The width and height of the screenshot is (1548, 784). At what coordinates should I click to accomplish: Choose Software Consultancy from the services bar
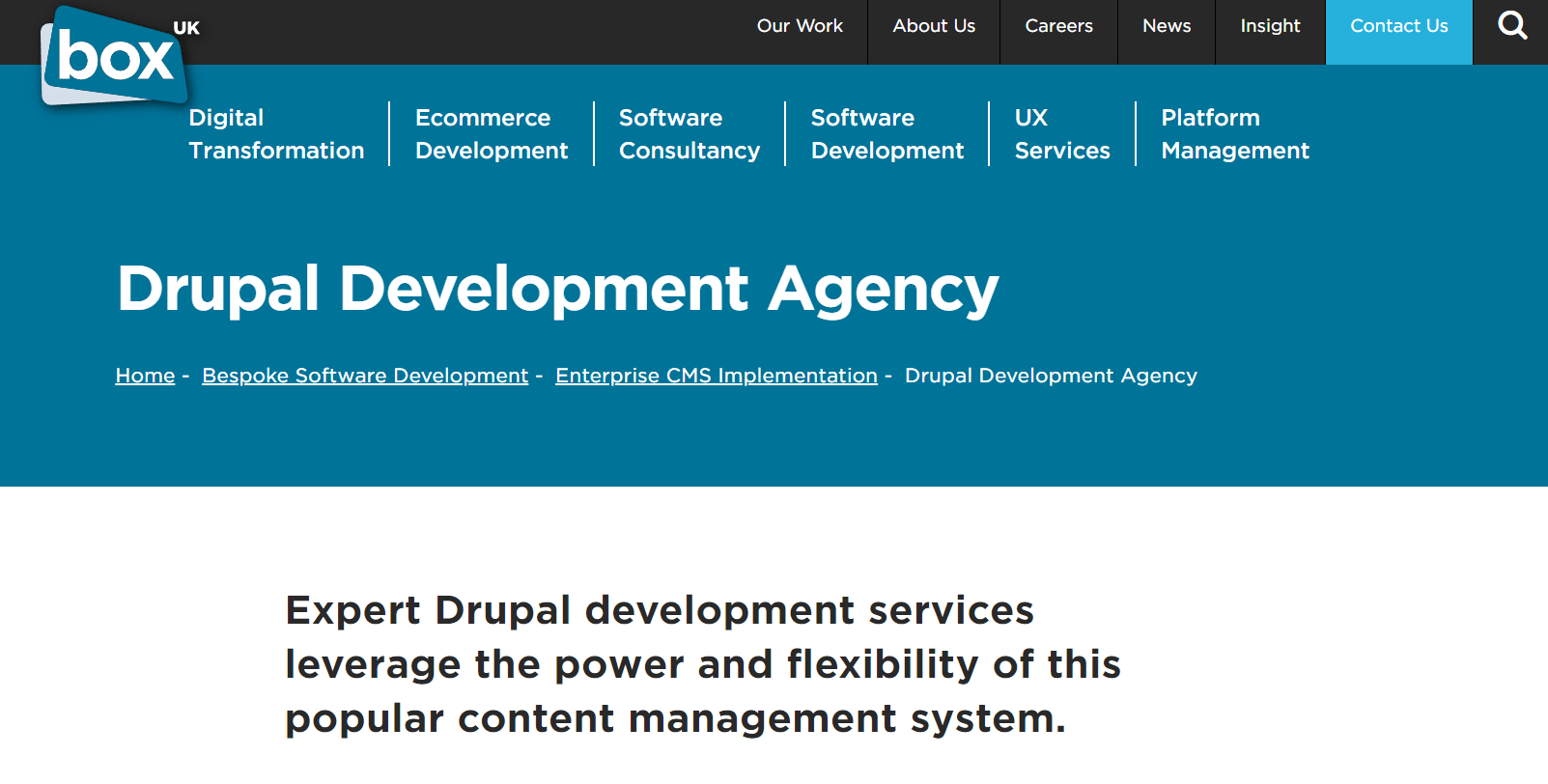coord(689,134)
